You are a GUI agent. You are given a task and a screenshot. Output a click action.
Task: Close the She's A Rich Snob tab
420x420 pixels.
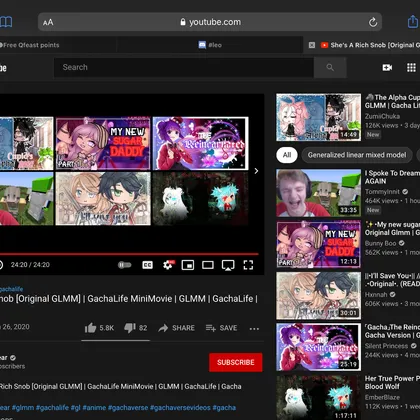point(312,45)
